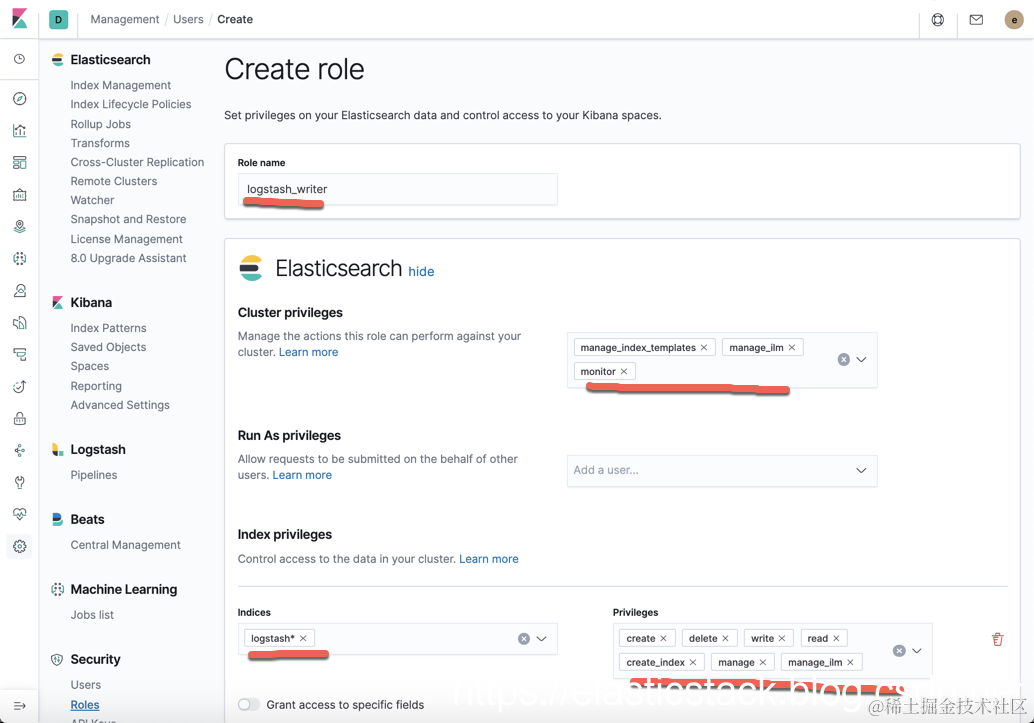The image size is (1034, 723).
Task: Remove the monitor cluster privilege tag
Action: (624, 372)
